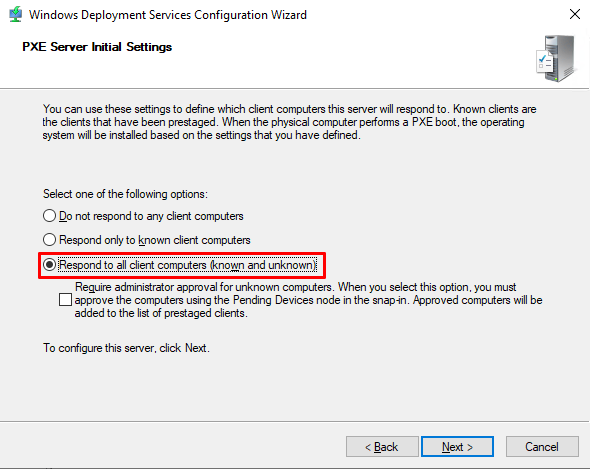Click the server checklist icon in header
Screen dimensions: 590x469
557,58
